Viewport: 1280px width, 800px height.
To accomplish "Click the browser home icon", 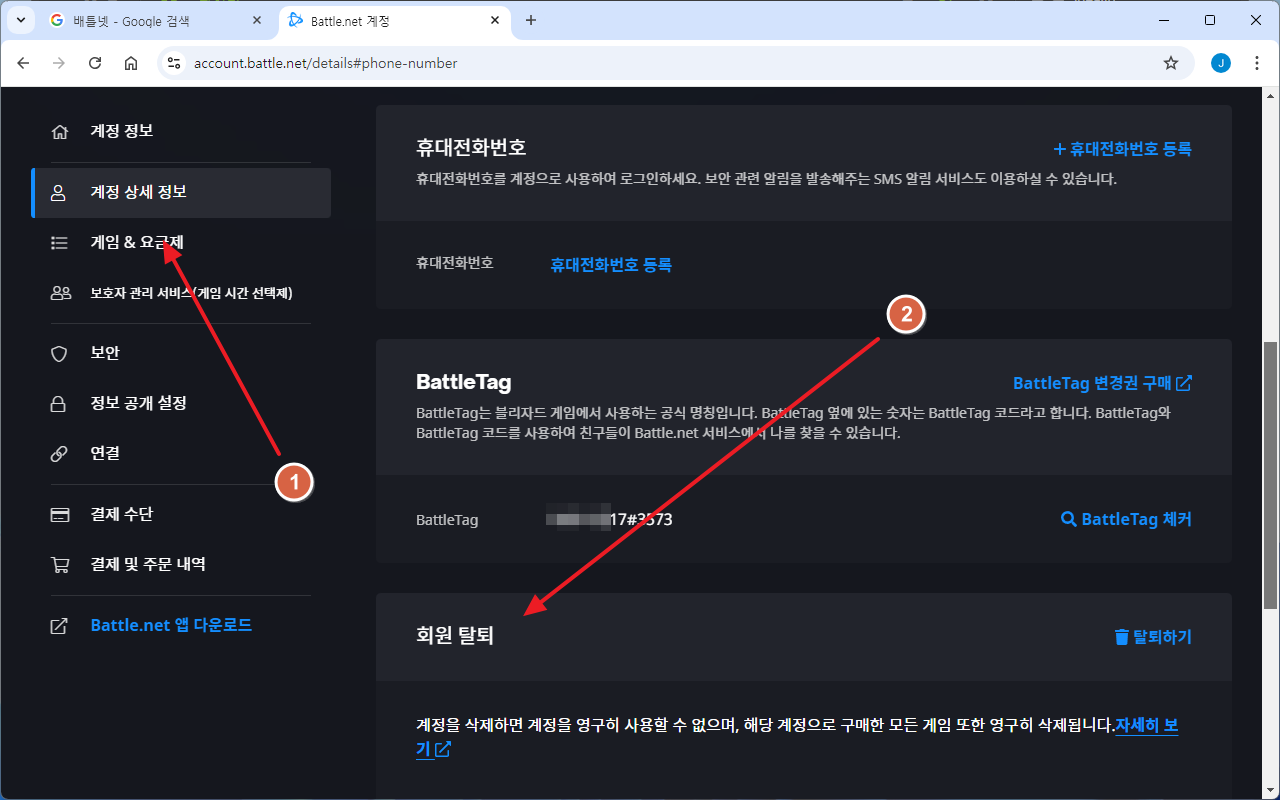I will pyautogui.click(x=131, y=63).
